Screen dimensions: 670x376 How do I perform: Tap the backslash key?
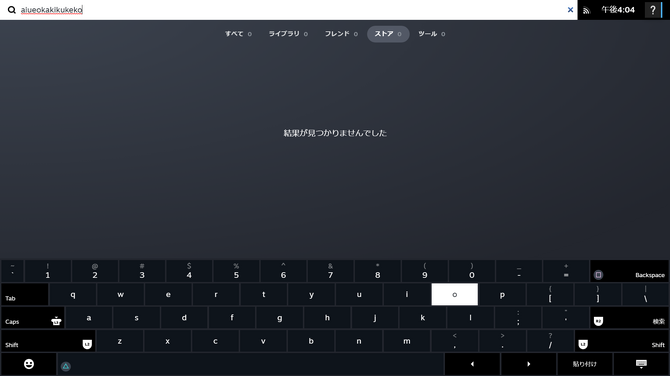646,294
